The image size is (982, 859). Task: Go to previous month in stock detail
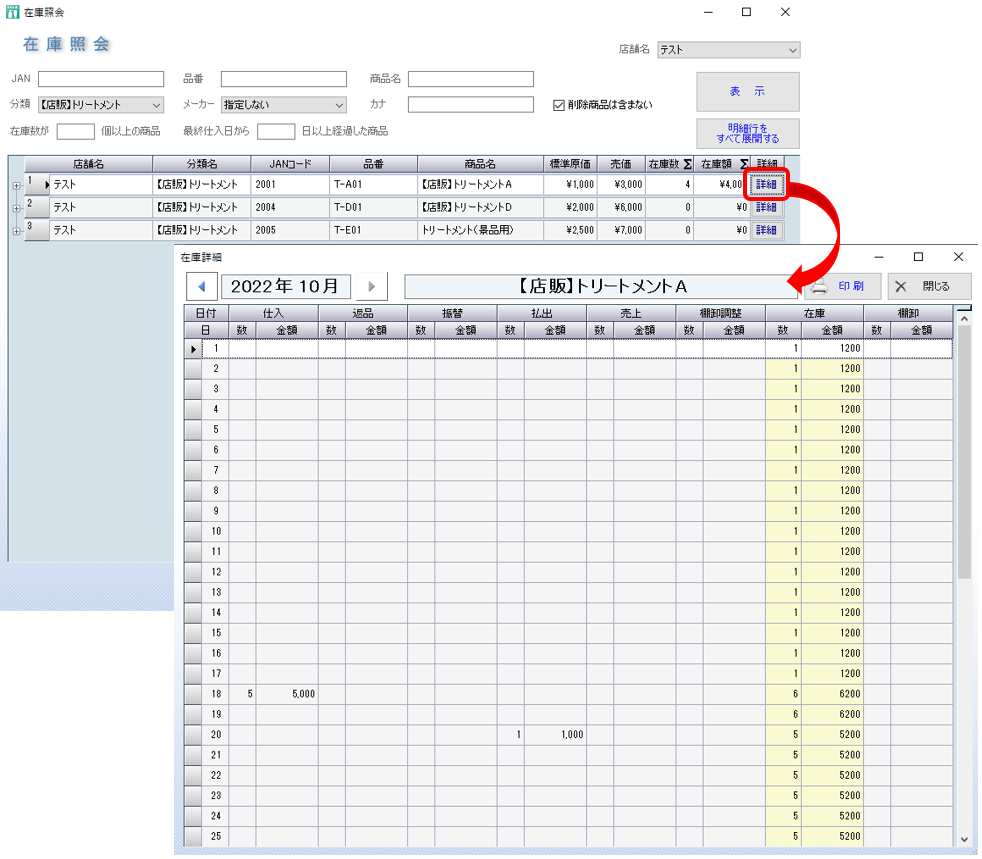[x=202, y=287]
